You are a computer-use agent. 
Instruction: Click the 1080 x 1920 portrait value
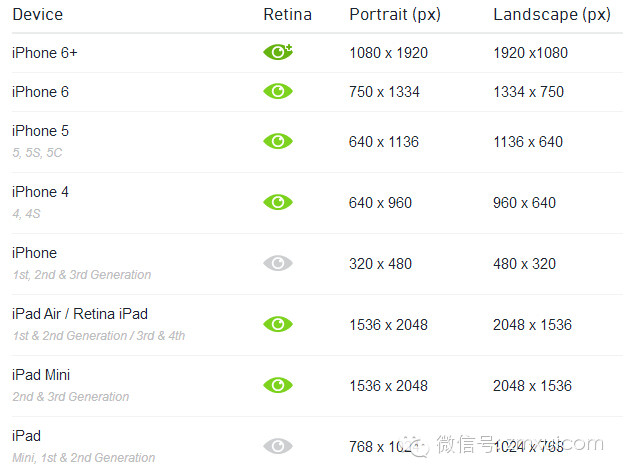coord(388,52)
